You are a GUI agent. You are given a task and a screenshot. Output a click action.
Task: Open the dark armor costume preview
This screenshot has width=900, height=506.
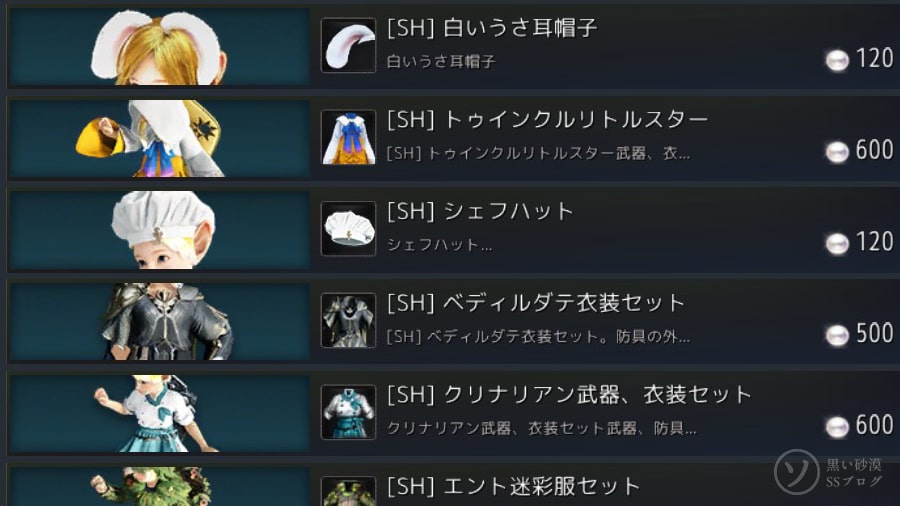coord(160,322)
